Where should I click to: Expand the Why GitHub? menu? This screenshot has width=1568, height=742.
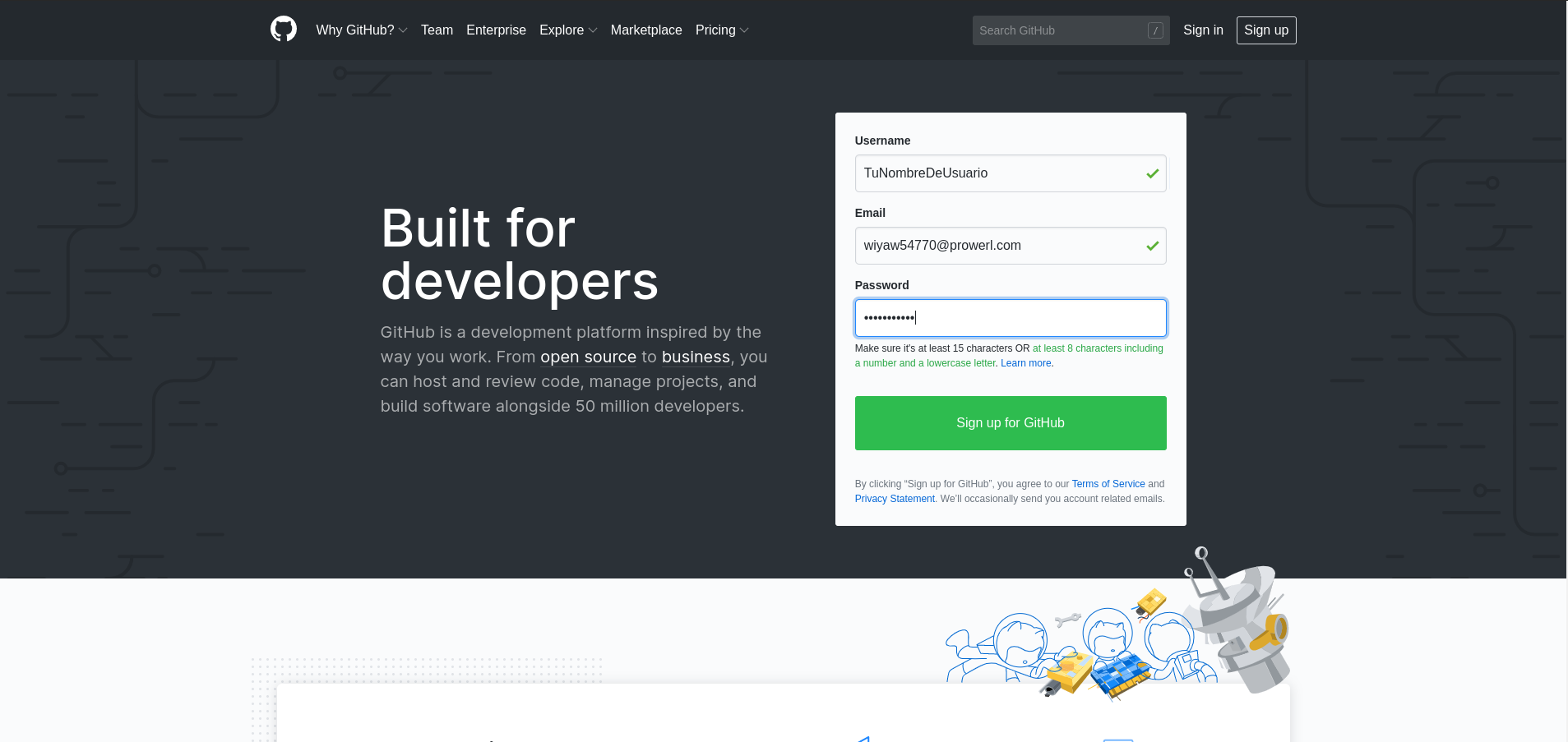(x=362, y=30)
